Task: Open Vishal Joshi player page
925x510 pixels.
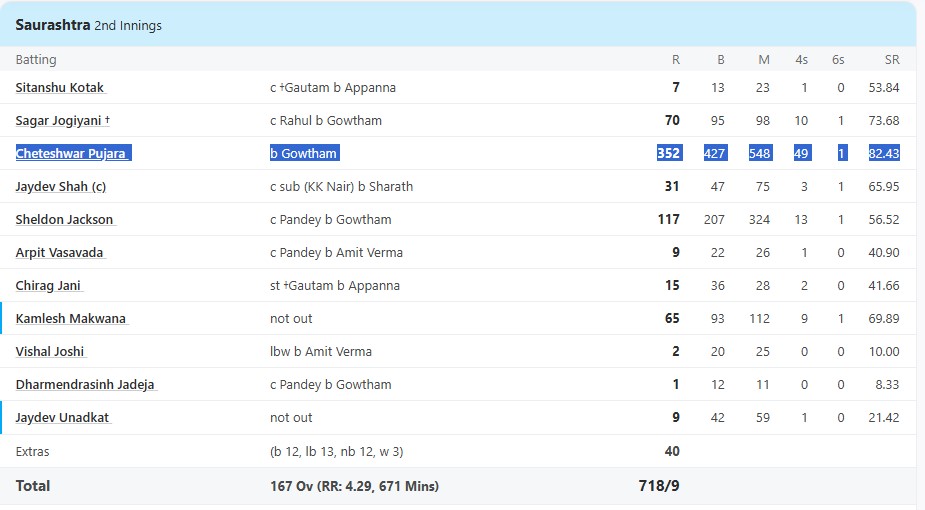Action: 50,351
